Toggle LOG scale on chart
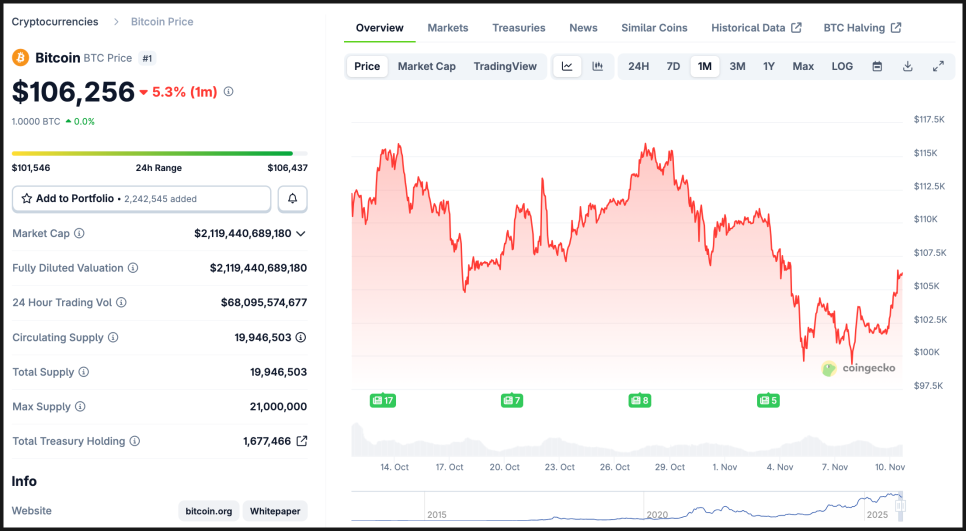This screenshot has height=531, width=966. coord(842,67)
